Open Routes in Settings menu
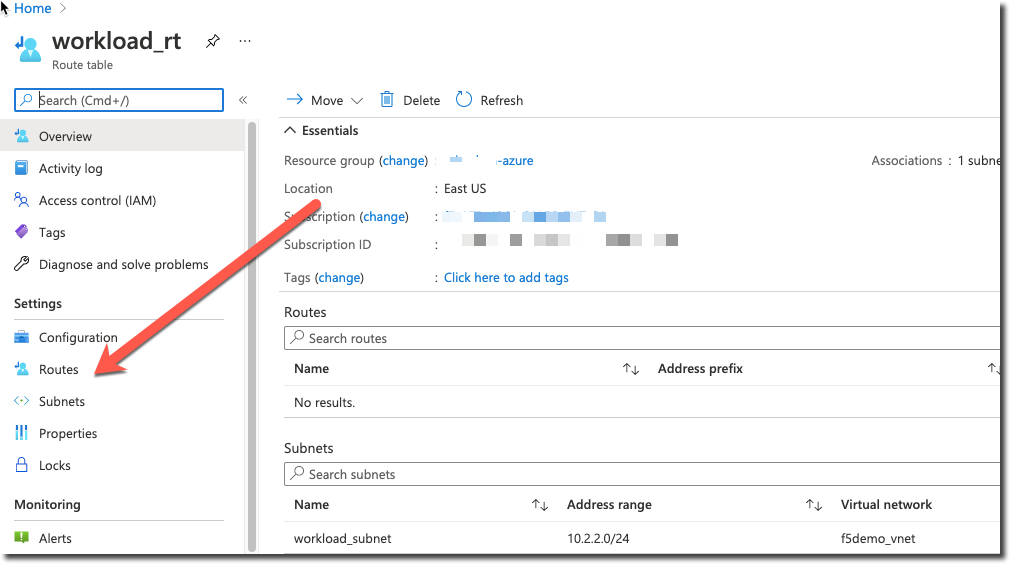The image size is (1010, 564). (x=58, y=369)
